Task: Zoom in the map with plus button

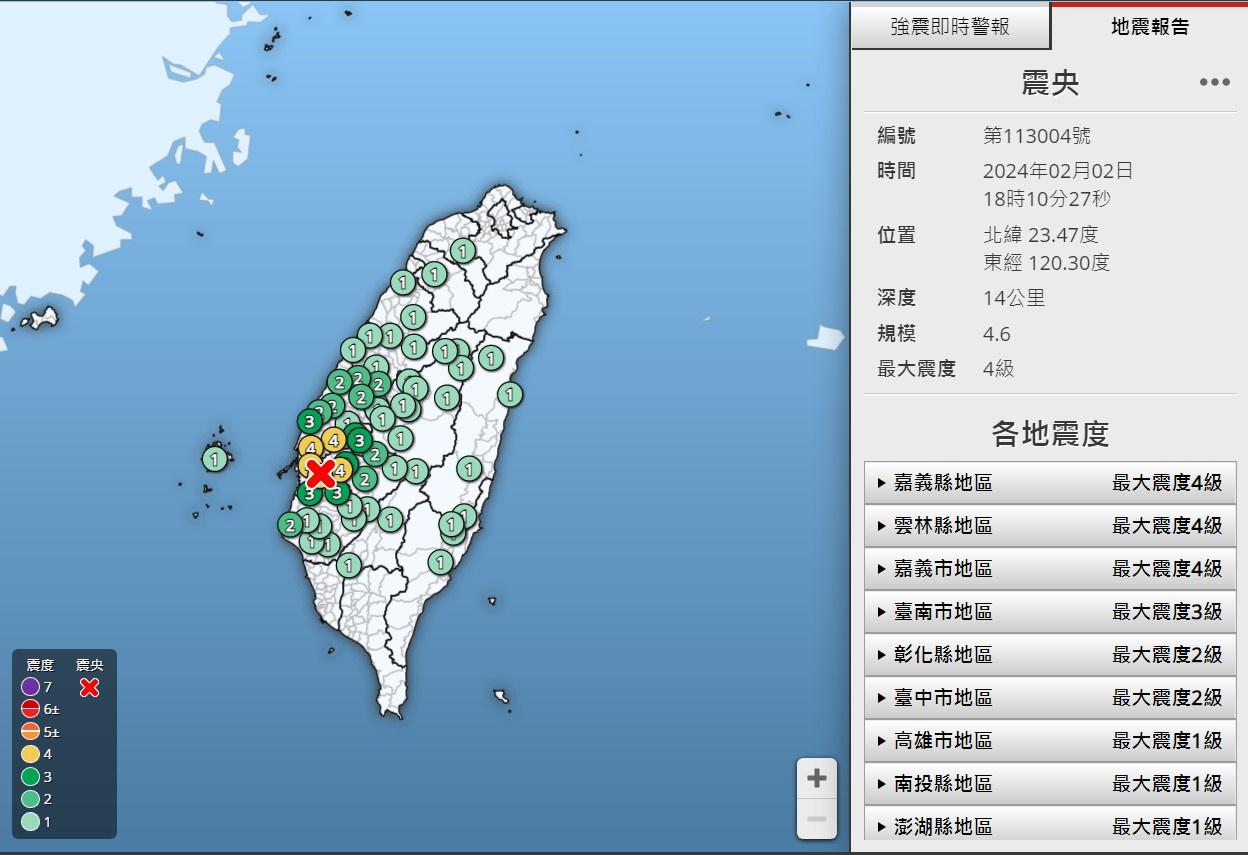Action: point(816,778)
